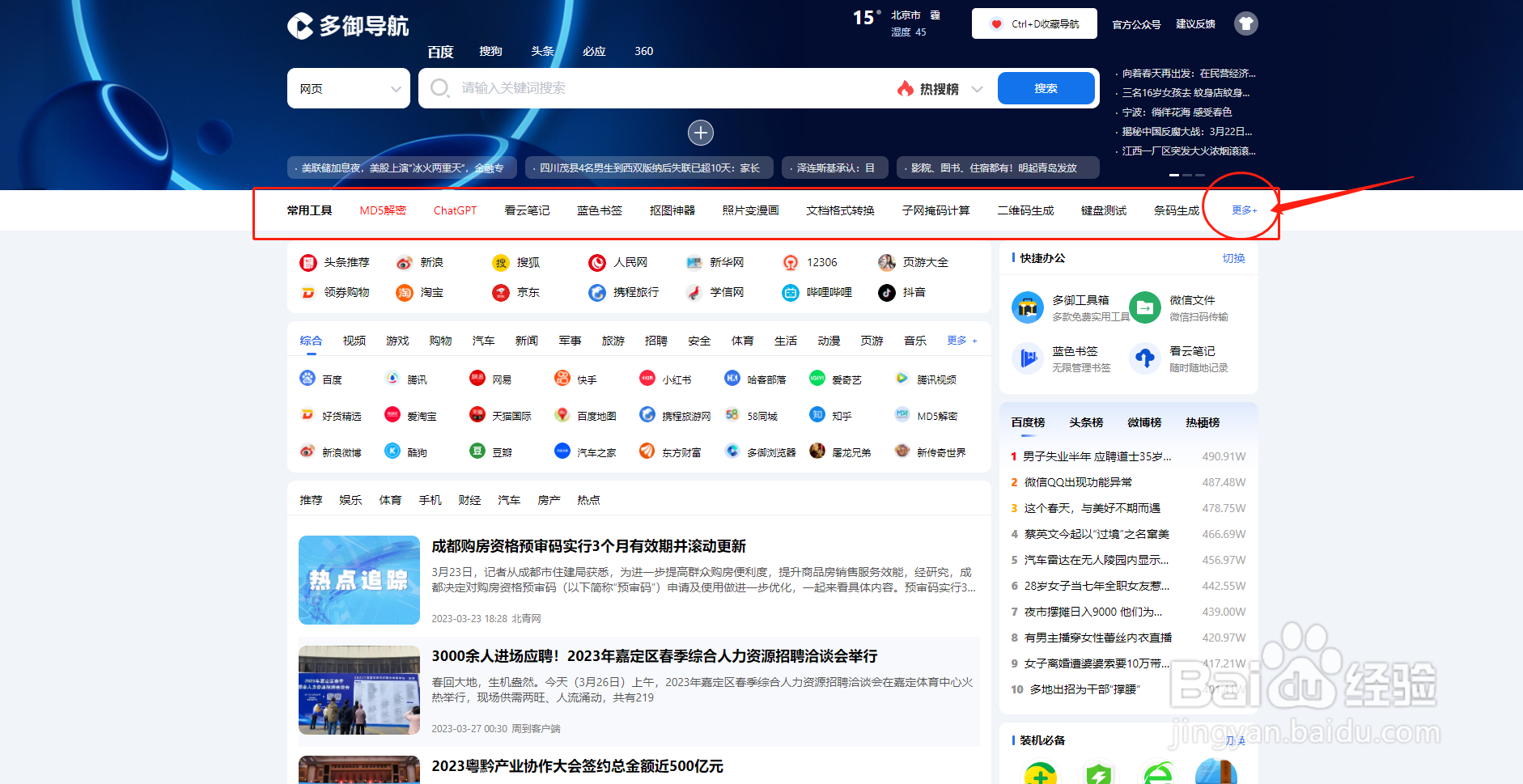
Task: Click the plus circle under search bar
Action: pos(701,133)
